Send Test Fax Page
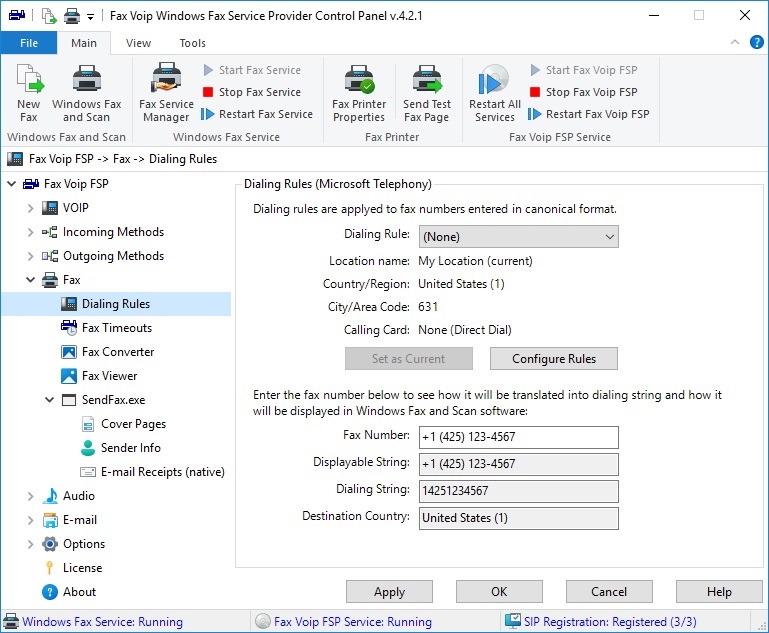The height and width of the screenshot is (633, 769). (x=427, y=93)
